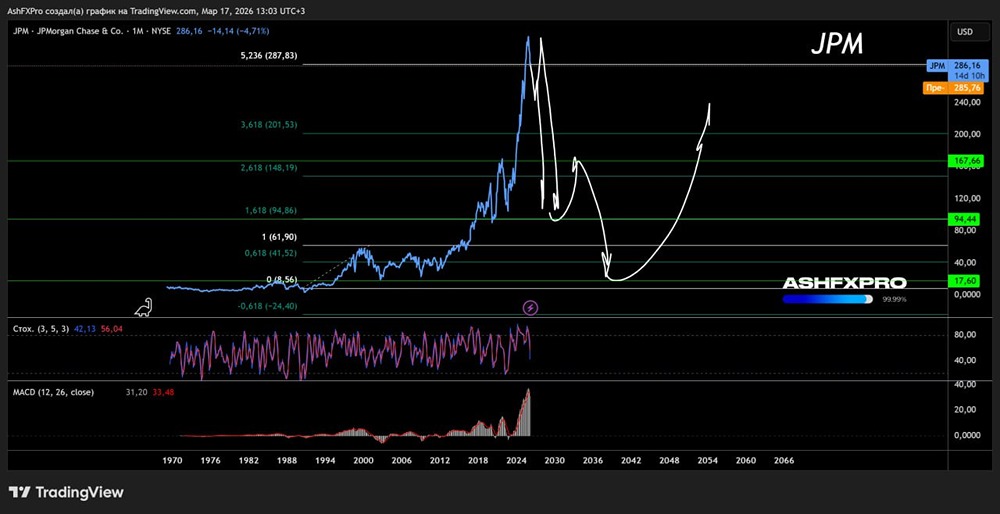
Task: Click the 2024 label on the time axis
Action: tap(515, 460)
